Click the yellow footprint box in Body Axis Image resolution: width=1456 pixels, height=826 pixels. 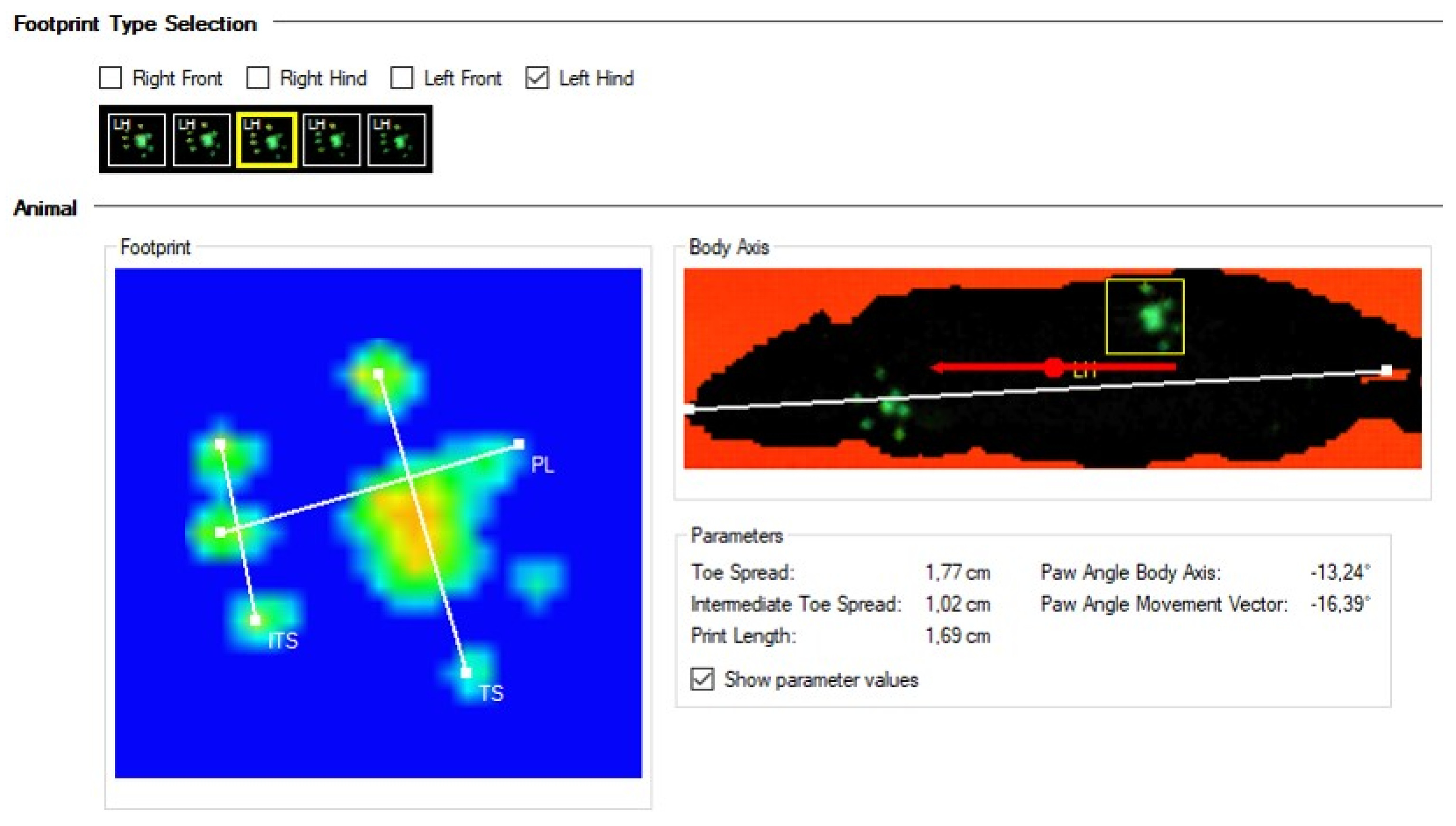1145,316
